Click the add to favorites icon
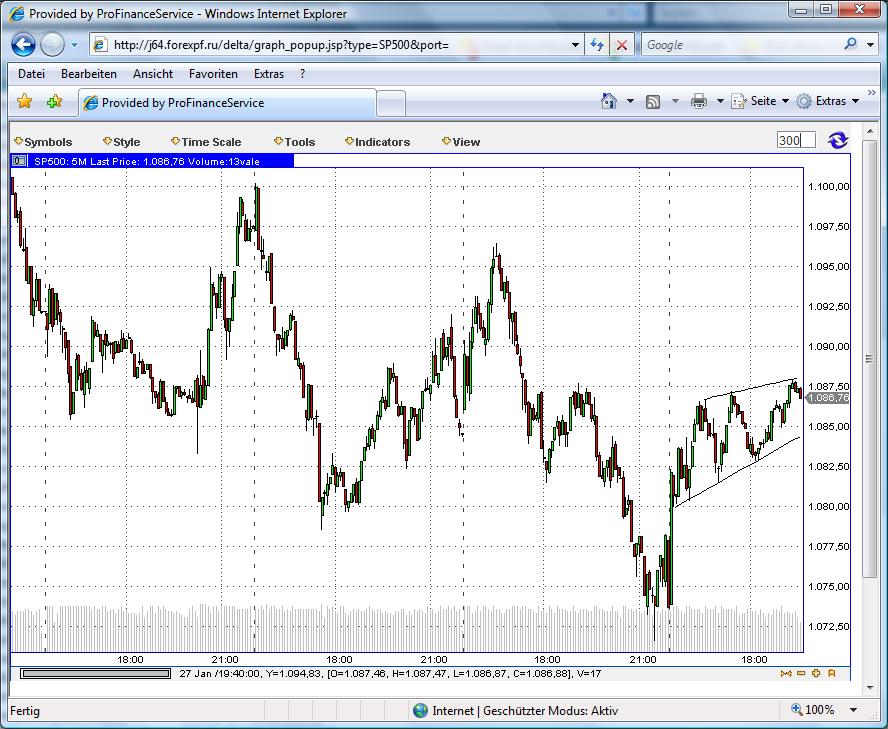888x729 pixels. click(x=54, y=101)
